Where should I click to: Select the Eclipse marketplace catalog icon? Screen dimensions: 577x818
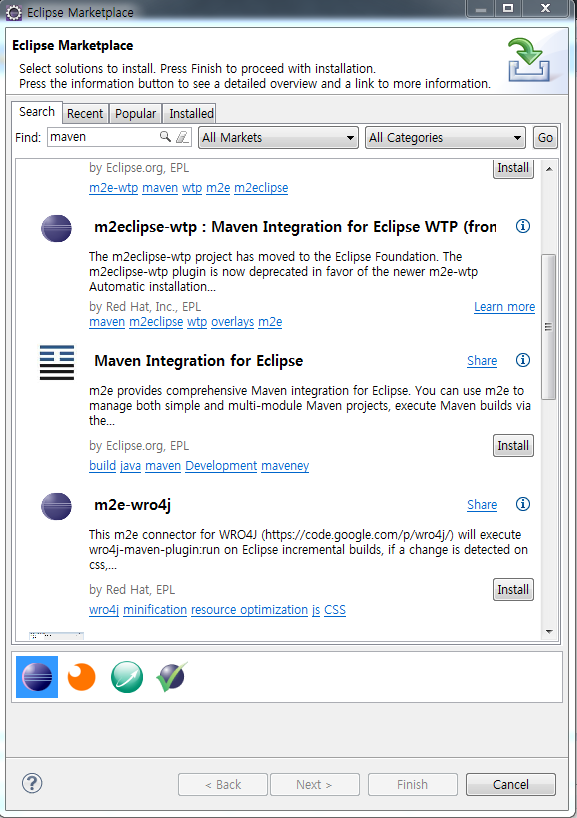[x=37, y=677]
